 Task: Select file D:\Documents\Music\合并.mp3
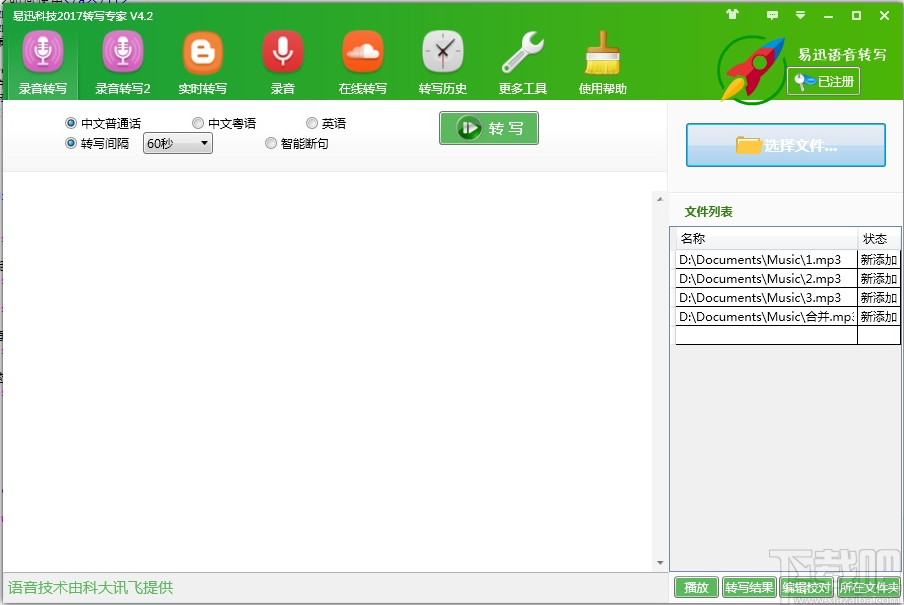point(766,317)
